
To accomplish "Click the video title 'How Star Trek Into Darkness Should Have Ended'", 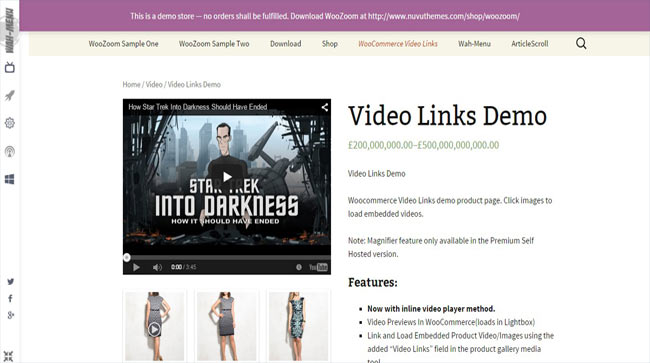I will pos(198,107).
